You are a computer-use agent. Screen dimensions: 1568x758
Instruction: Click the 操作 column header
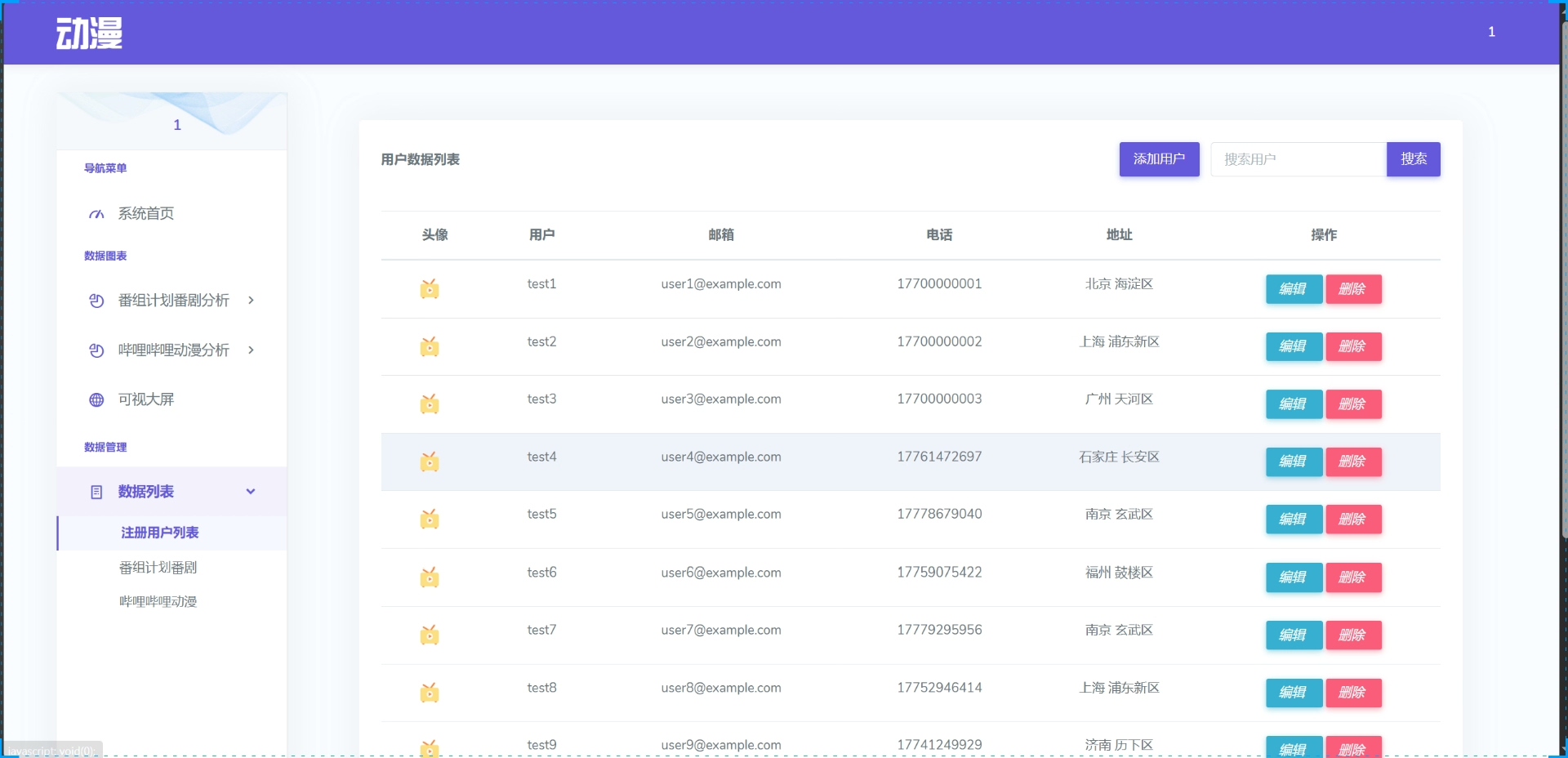(1324, 235)
